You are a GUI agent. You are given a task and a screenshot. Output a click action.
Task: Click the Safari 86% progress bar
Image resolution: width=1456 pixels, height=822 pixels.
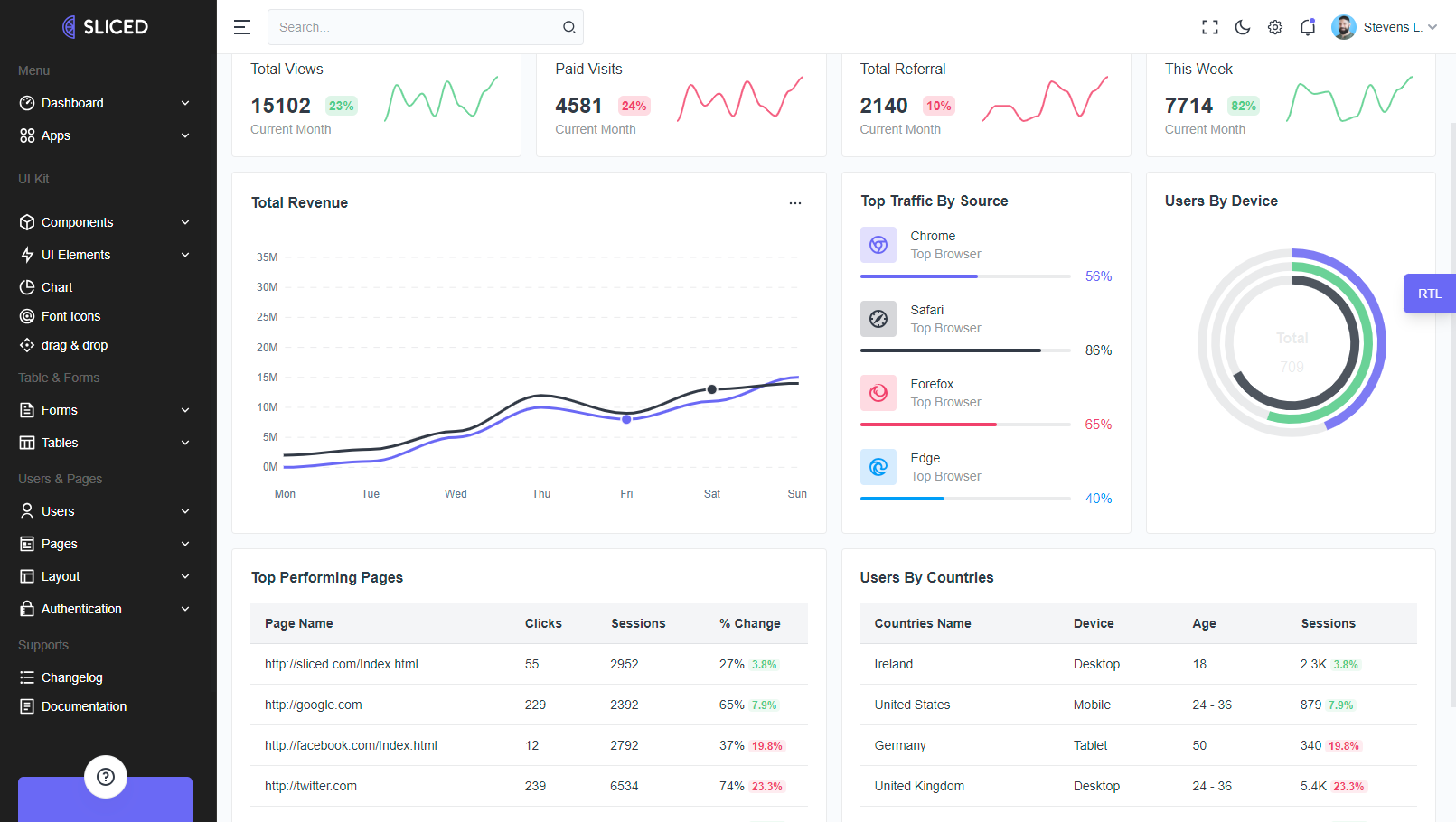click(x=964, y=350)
